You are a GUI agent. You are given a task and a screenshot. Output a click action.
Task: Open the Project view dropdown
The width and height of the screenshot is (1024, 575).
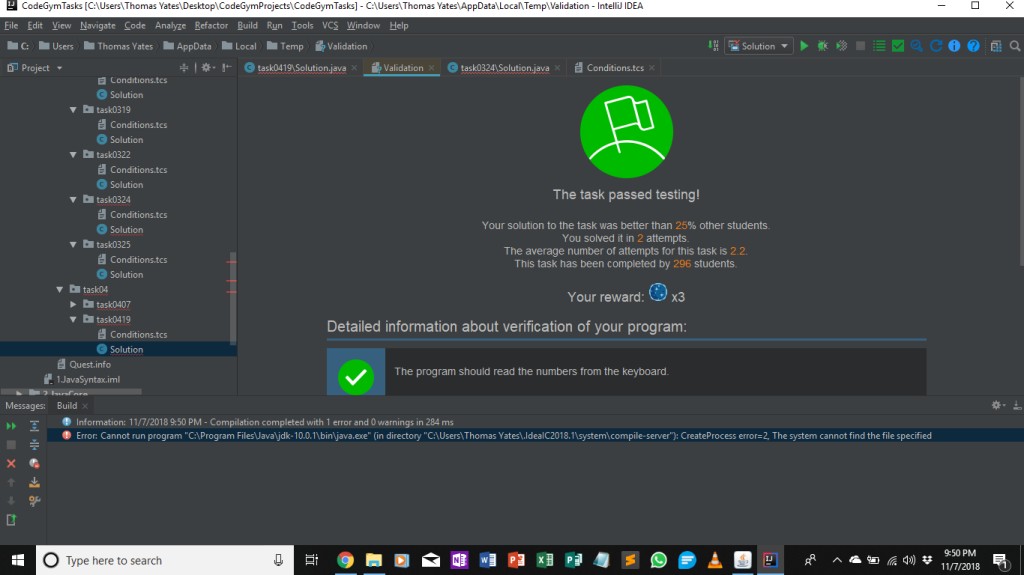click(35, 68)
